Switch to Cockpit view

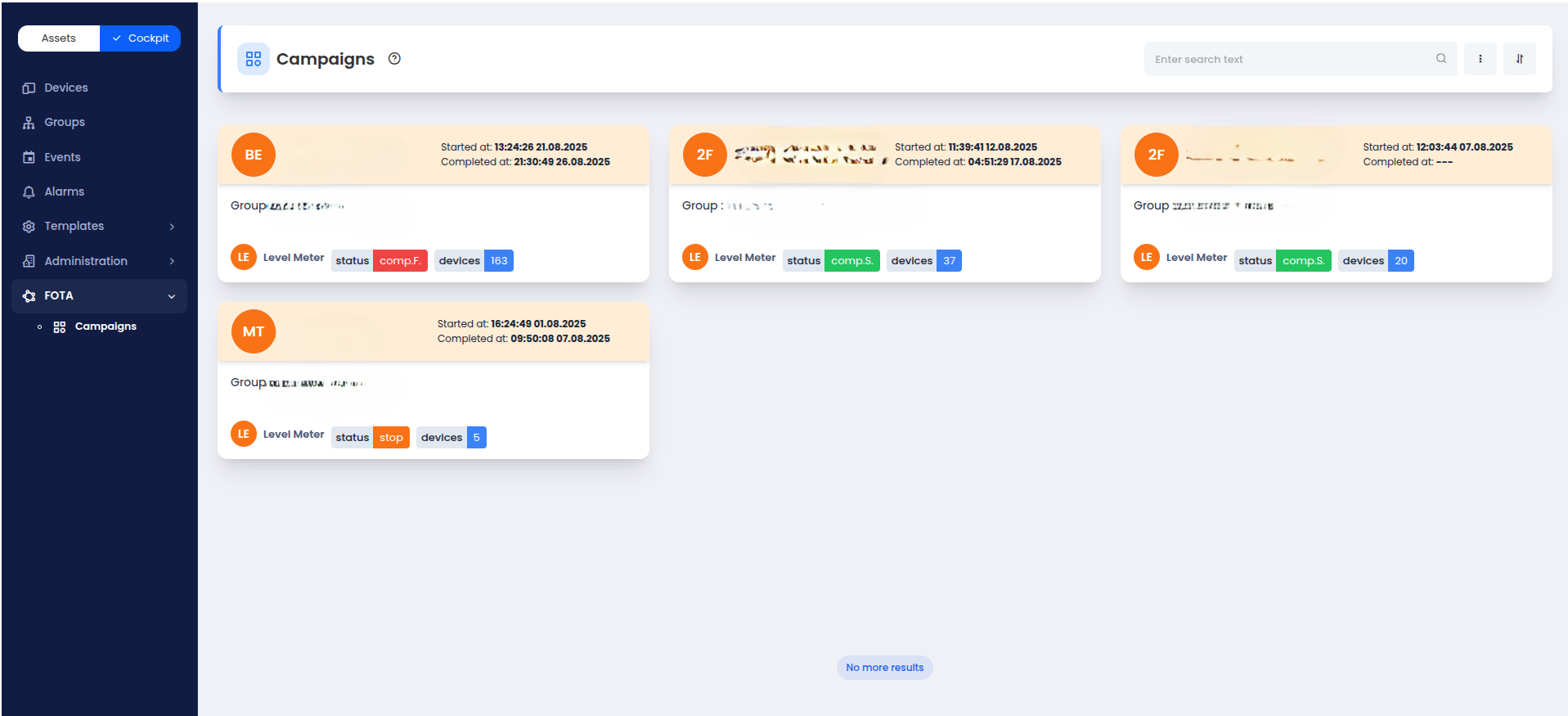[x=141, y=38]
